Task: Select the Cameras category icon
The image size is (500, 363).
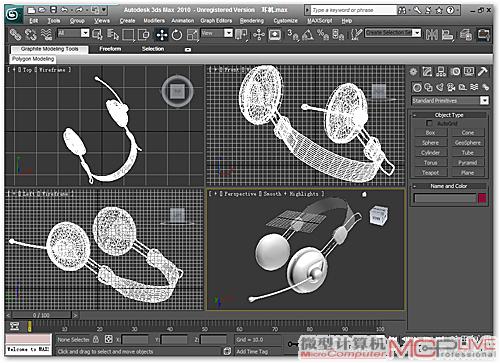Action: pos(451,87)
